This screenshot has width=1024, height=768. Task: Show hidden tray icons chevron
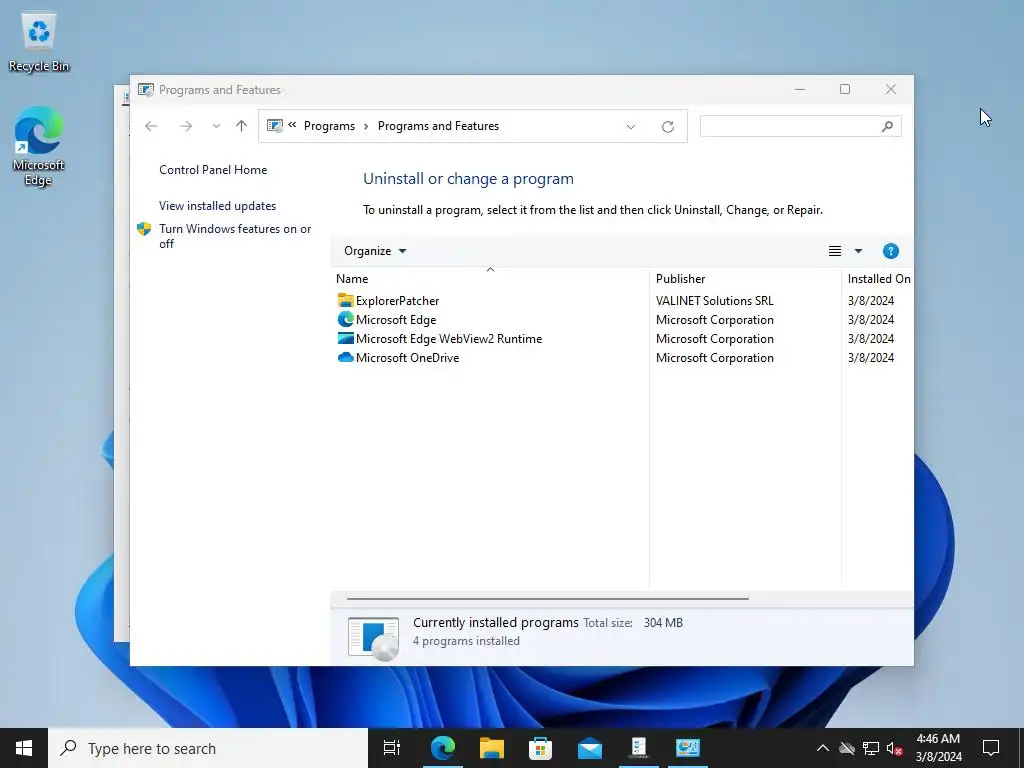[823, 748]
